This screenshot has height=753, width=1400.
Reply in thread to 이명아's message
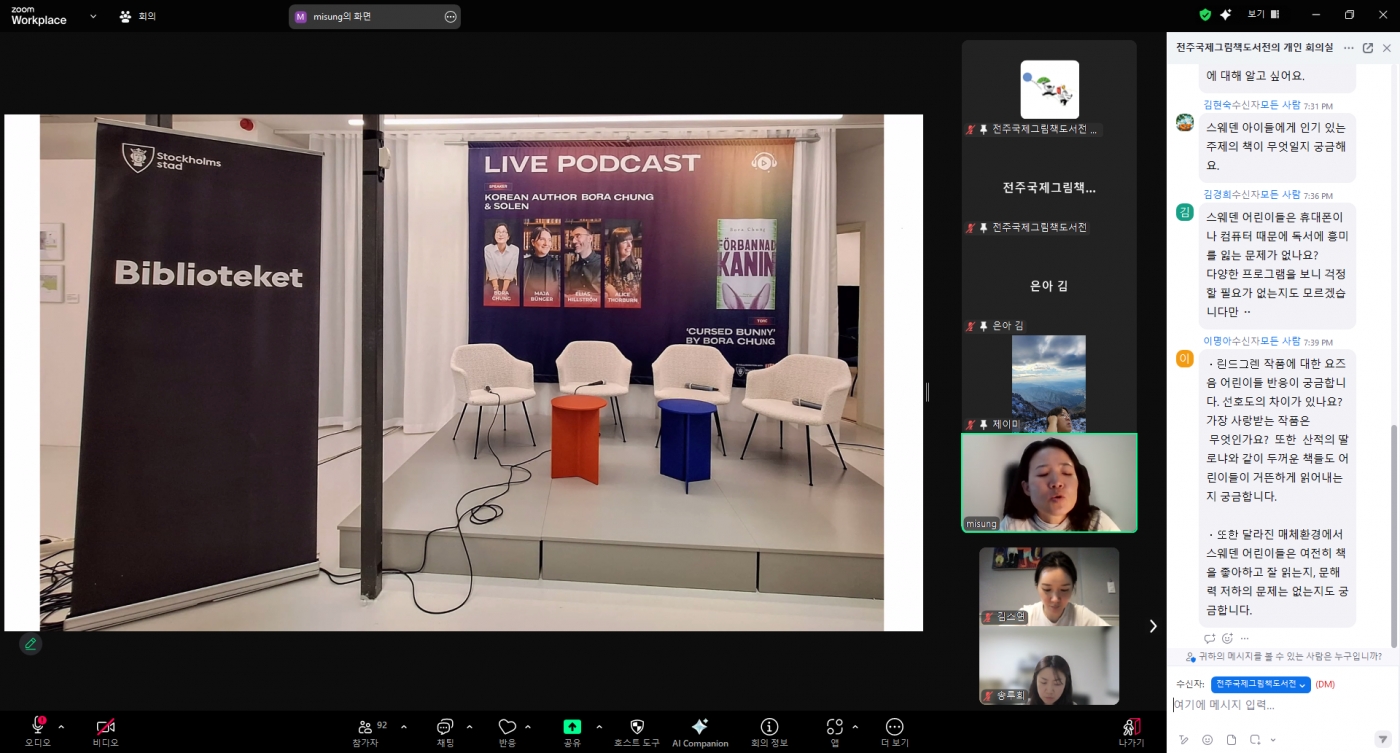[1209, 638]
